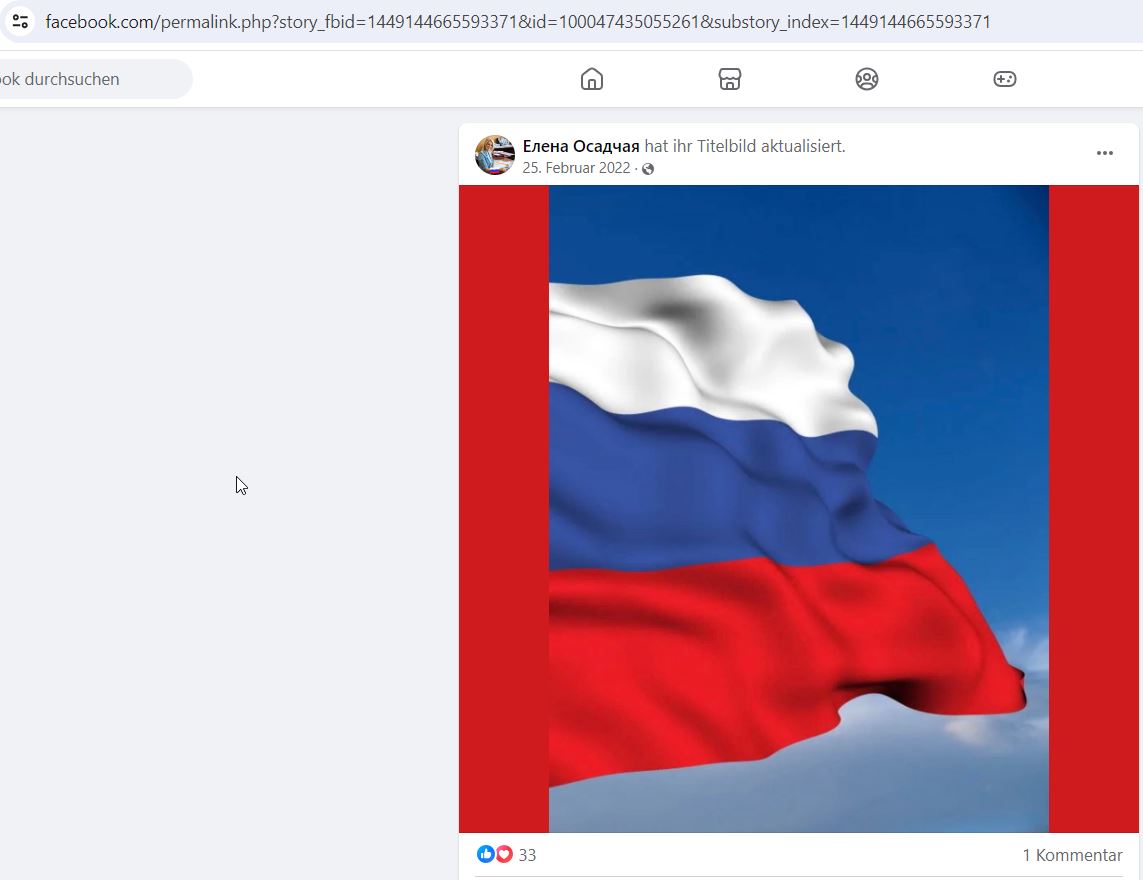Screen dimensions: 1143x880
Task: Click the red heart reaction icon
Action: point(504,854)
